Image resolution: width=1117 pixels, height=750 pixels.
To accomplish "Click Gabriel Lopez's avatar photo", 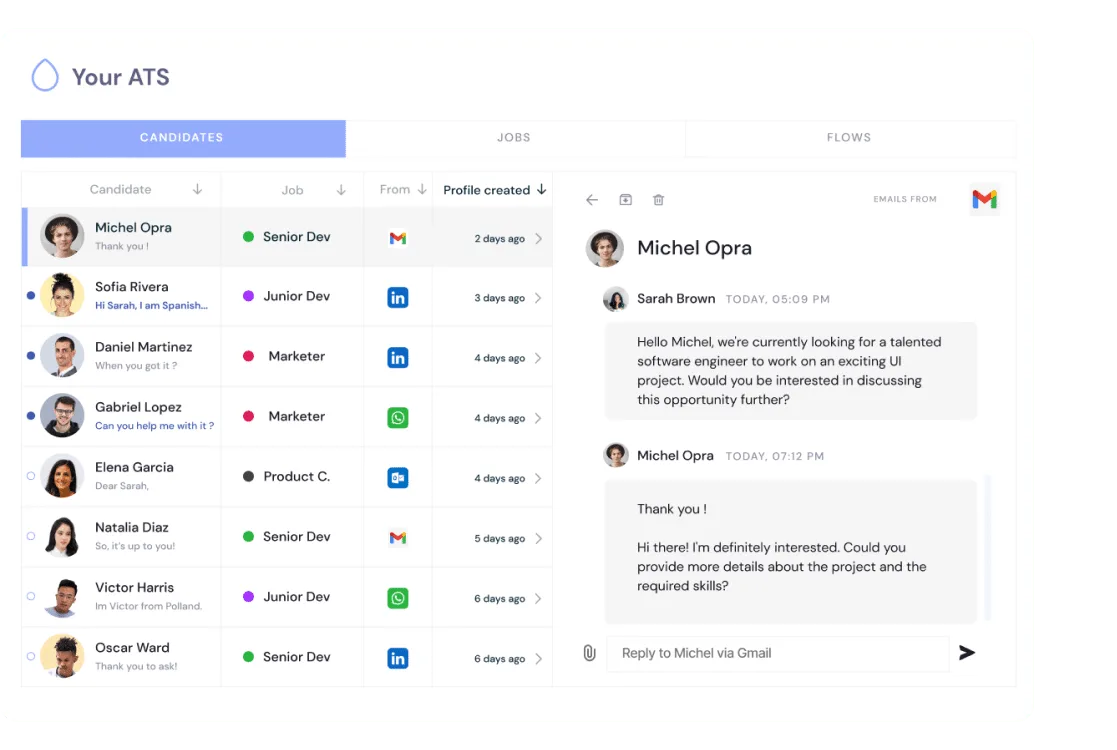I will click(62, 415).
